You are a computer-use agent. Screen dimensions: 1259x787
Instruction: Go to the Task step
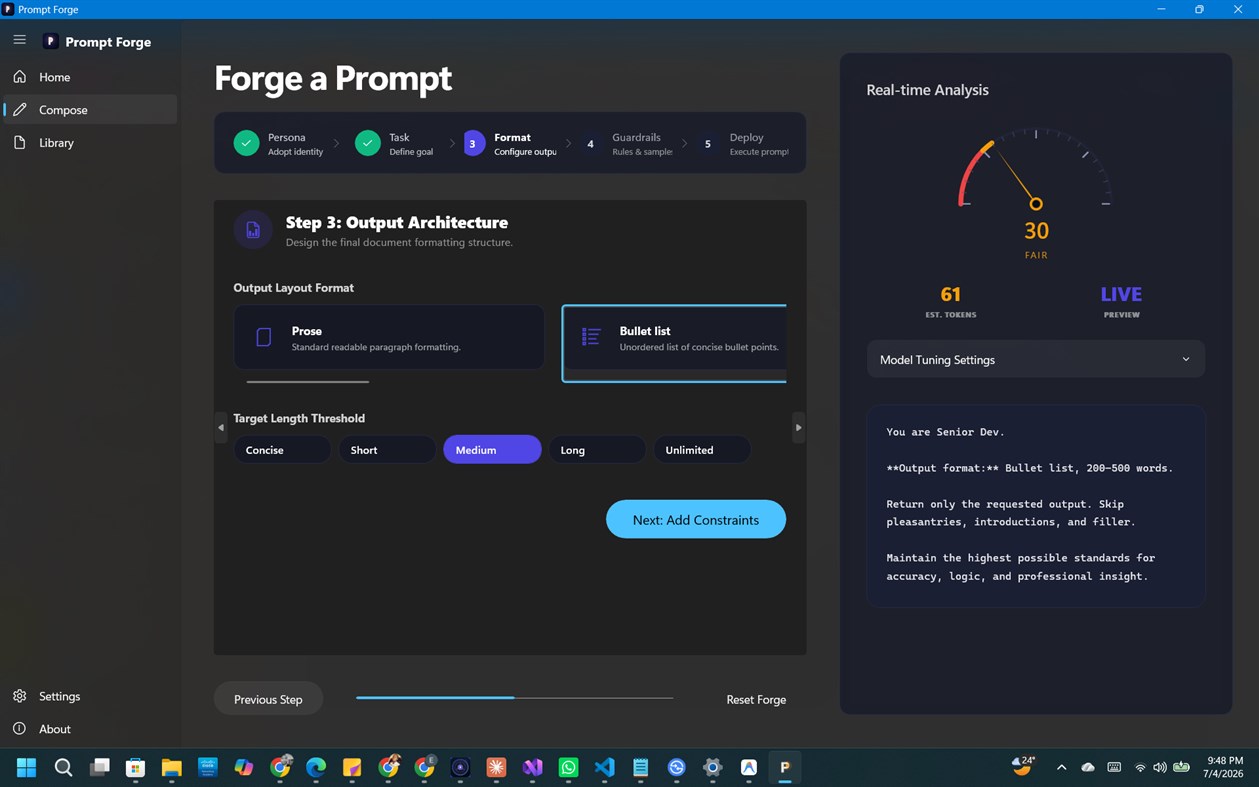tap(394, 143)
